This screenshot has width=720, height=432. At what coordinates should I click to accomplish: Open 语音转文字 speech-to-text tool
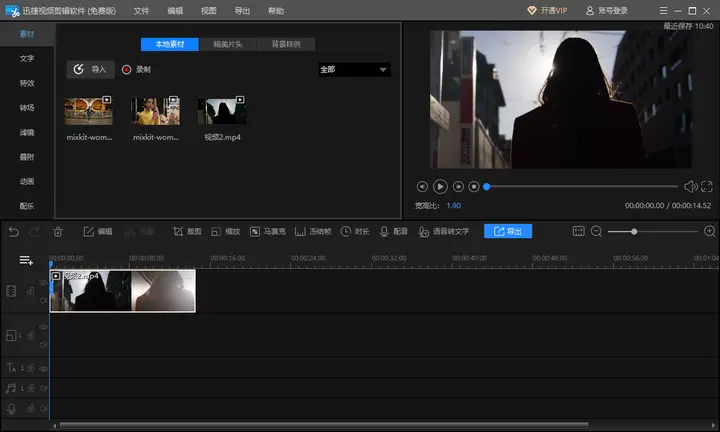pos(444,231)
